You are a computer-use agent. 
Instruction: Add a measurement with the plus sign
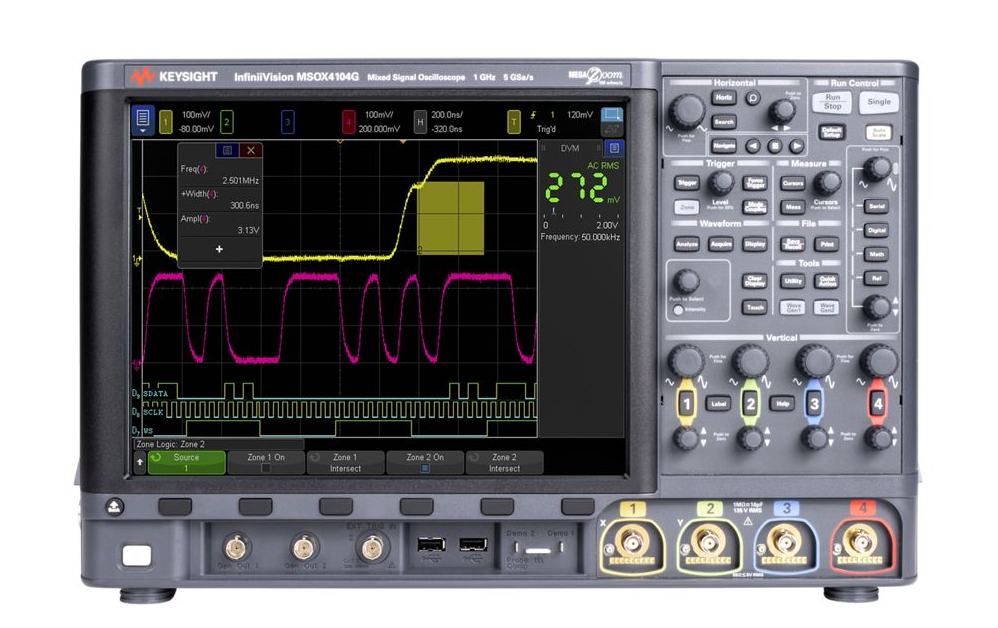pyautogui.click(x=219, y=248)
